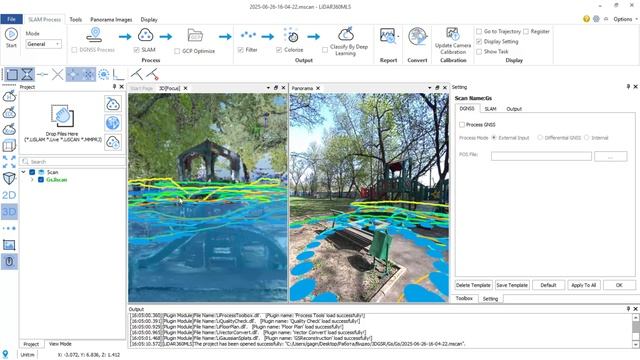Click the Update Camera Calibration icon
640x360 pixels.
pyautogui.click(x=453, y=34)
